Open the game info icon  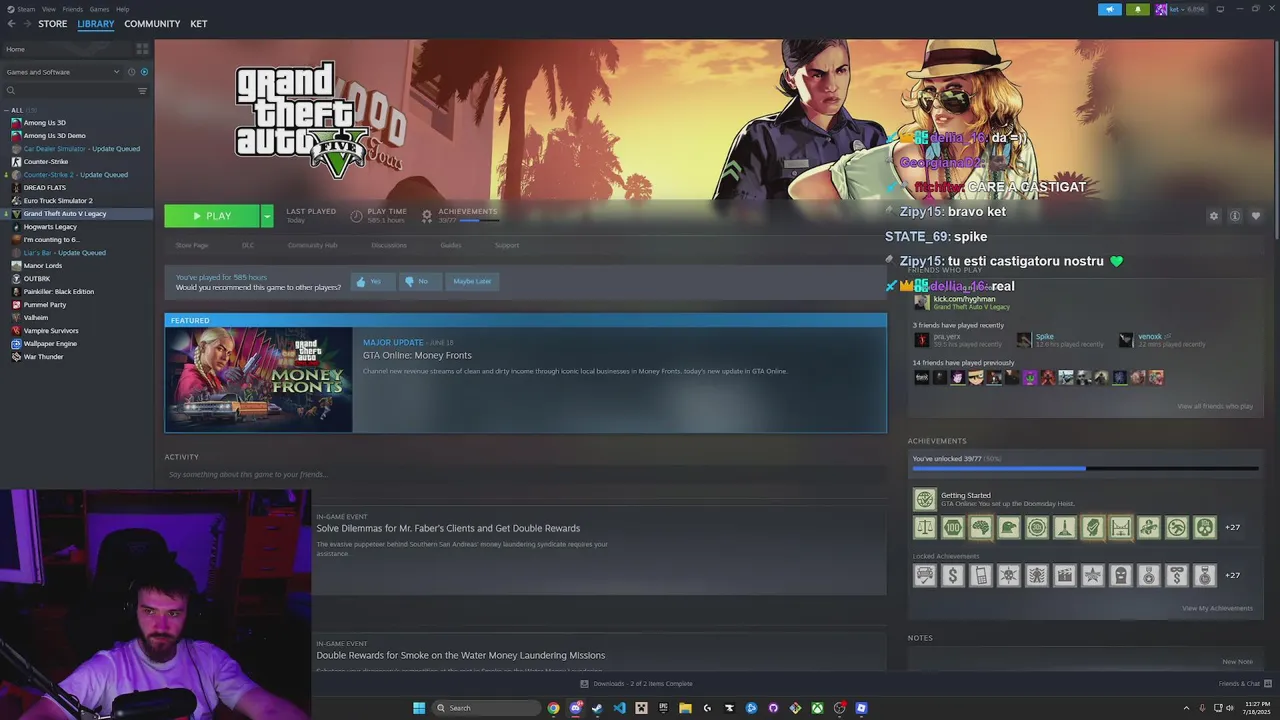pos(1235,216)
